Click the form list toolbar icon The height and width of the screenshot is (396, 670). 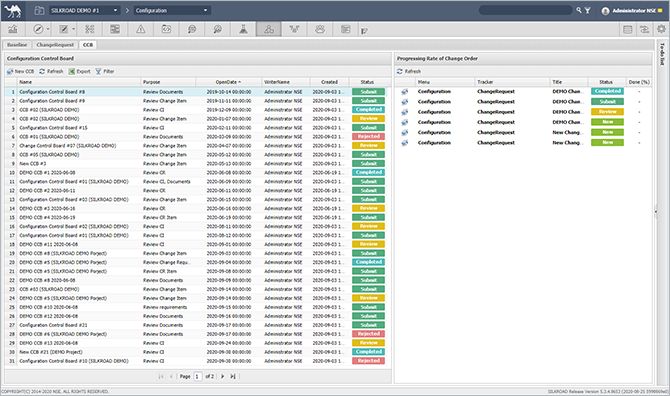[346, 29]
